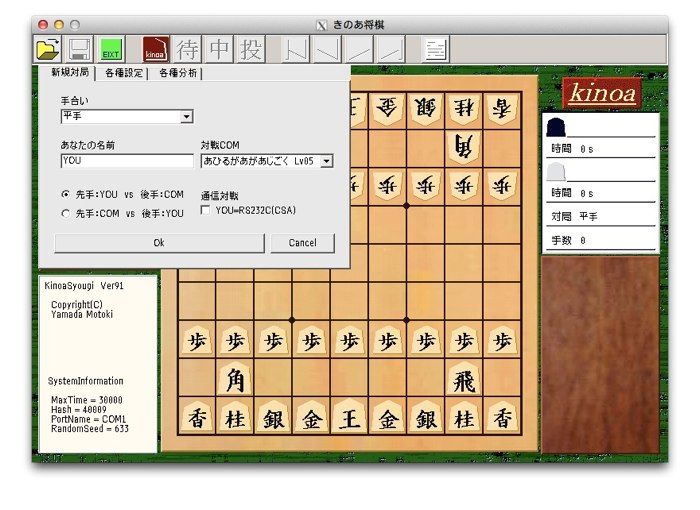Click the white piece icon in info panel
This screenshot has height=510, width=700.
point(556,171)
